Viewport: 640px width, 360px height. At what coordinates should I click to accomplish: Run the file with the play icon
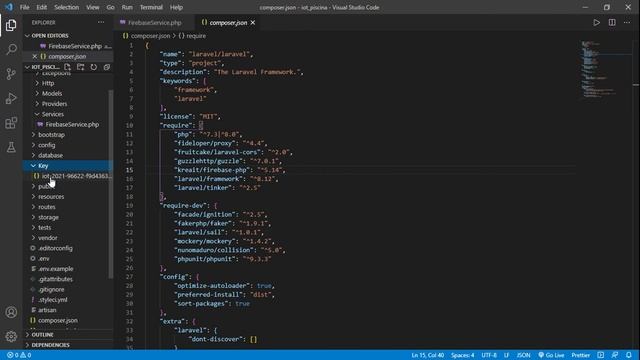click(596, 22)
